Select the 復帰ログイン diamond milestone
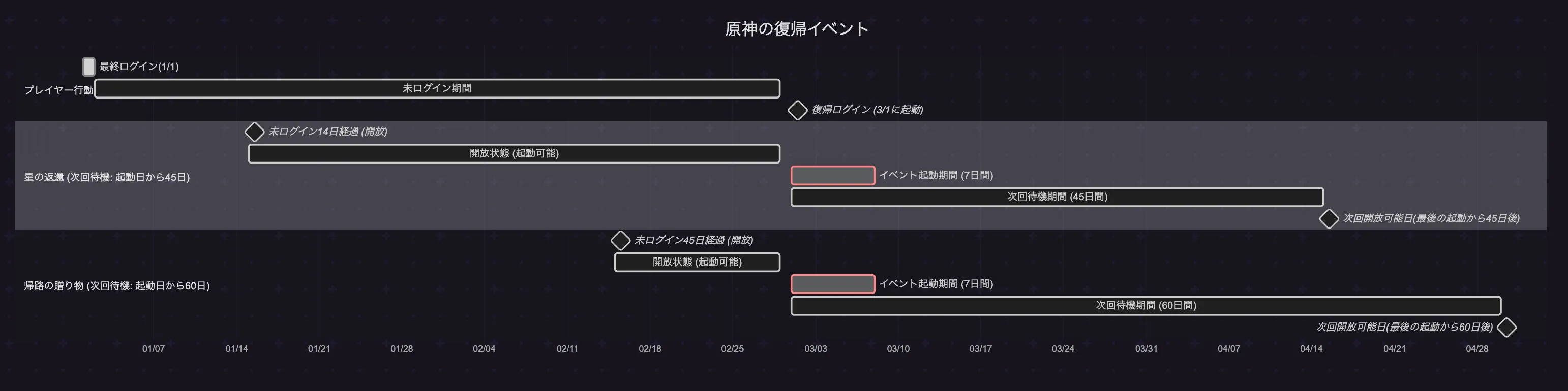This screenshot has height=391, width=1568. coord(797,110)
